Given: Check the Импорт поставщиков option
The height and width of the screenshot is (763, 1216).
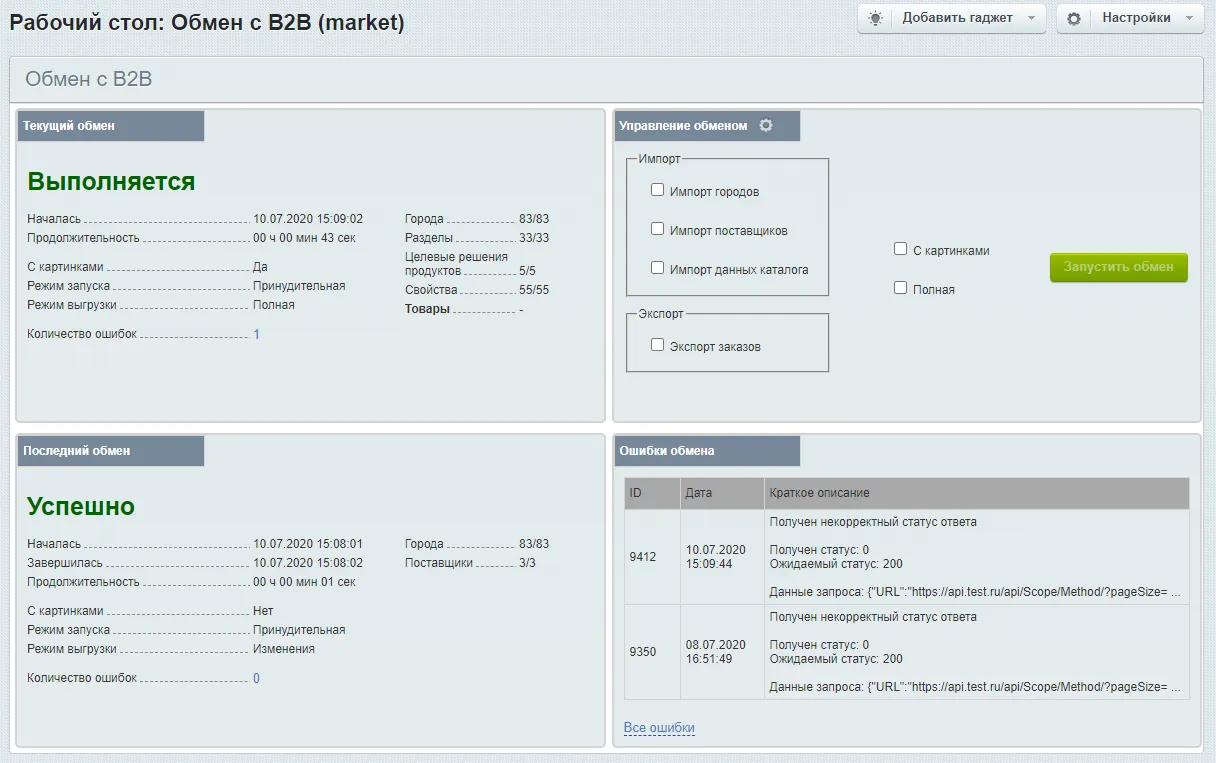Looking at the screenshot, I should tap(657, 229).
